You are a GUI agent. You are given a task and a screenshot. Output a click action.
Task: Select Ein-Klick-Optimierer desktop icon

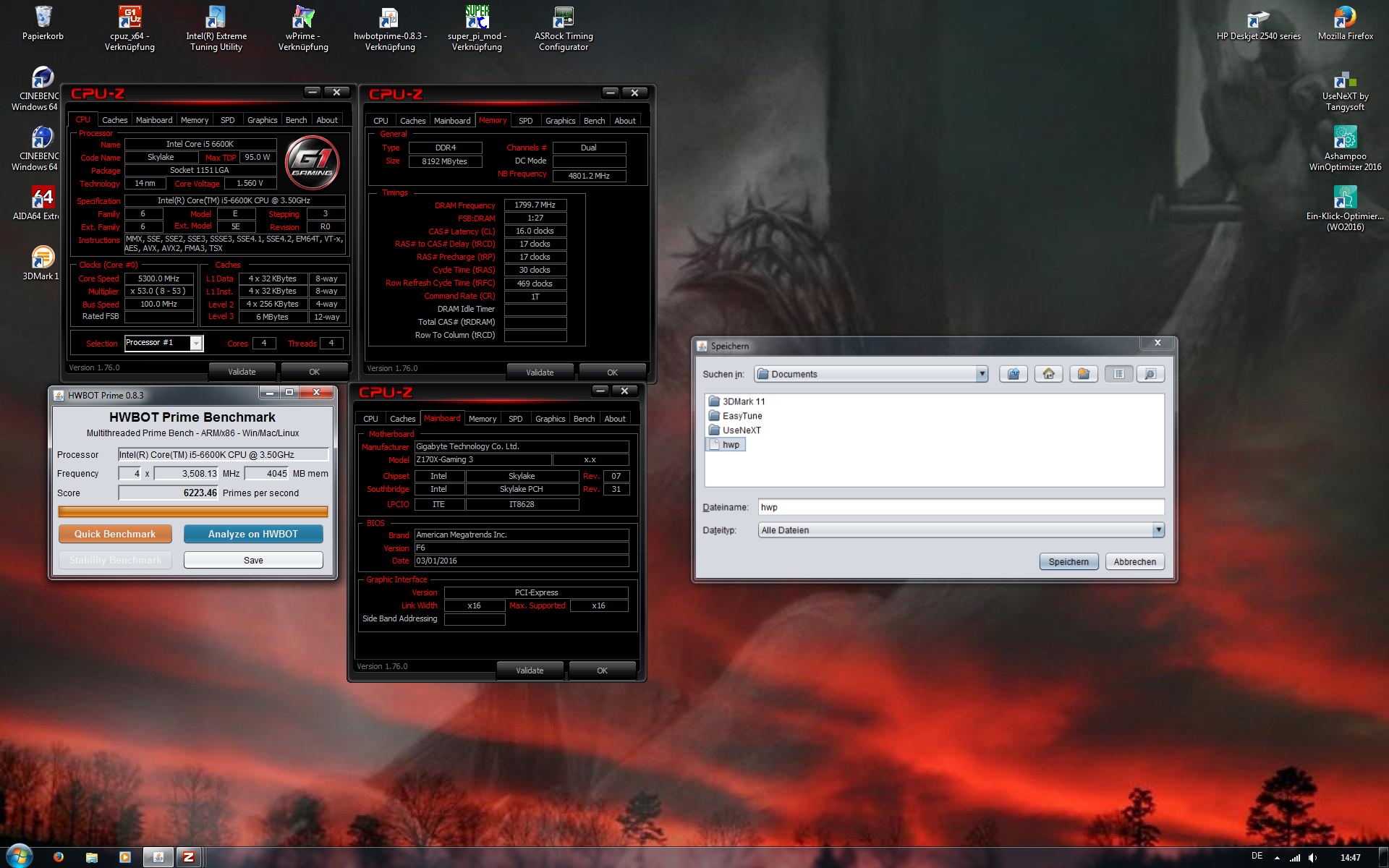click(x=1346, y=210)
